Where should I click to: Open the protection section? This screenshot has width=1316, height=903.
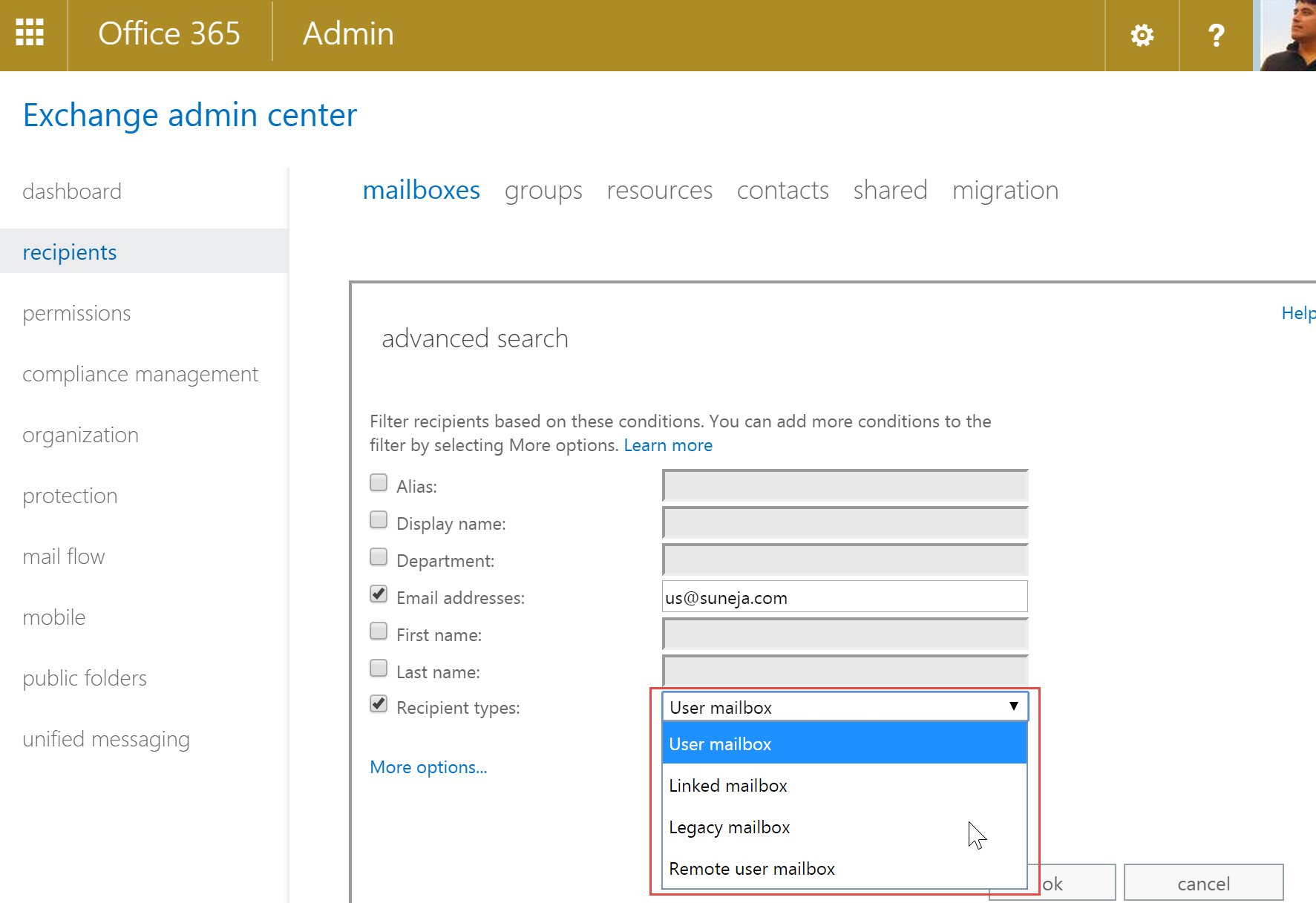coord(70,496)
